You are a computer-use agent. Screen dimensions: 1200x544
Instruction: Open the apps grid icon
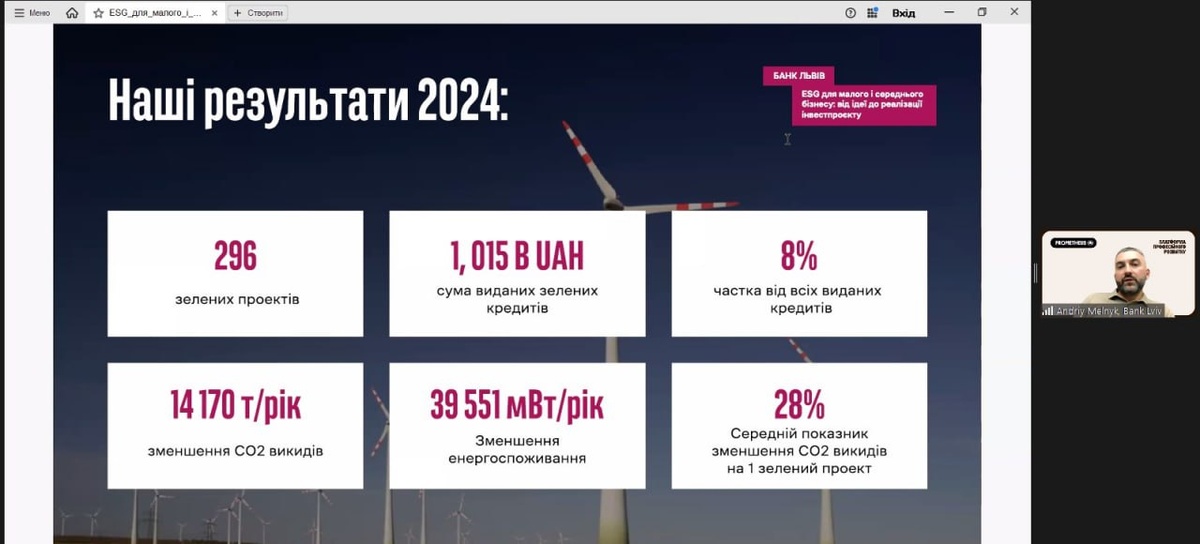872,13
